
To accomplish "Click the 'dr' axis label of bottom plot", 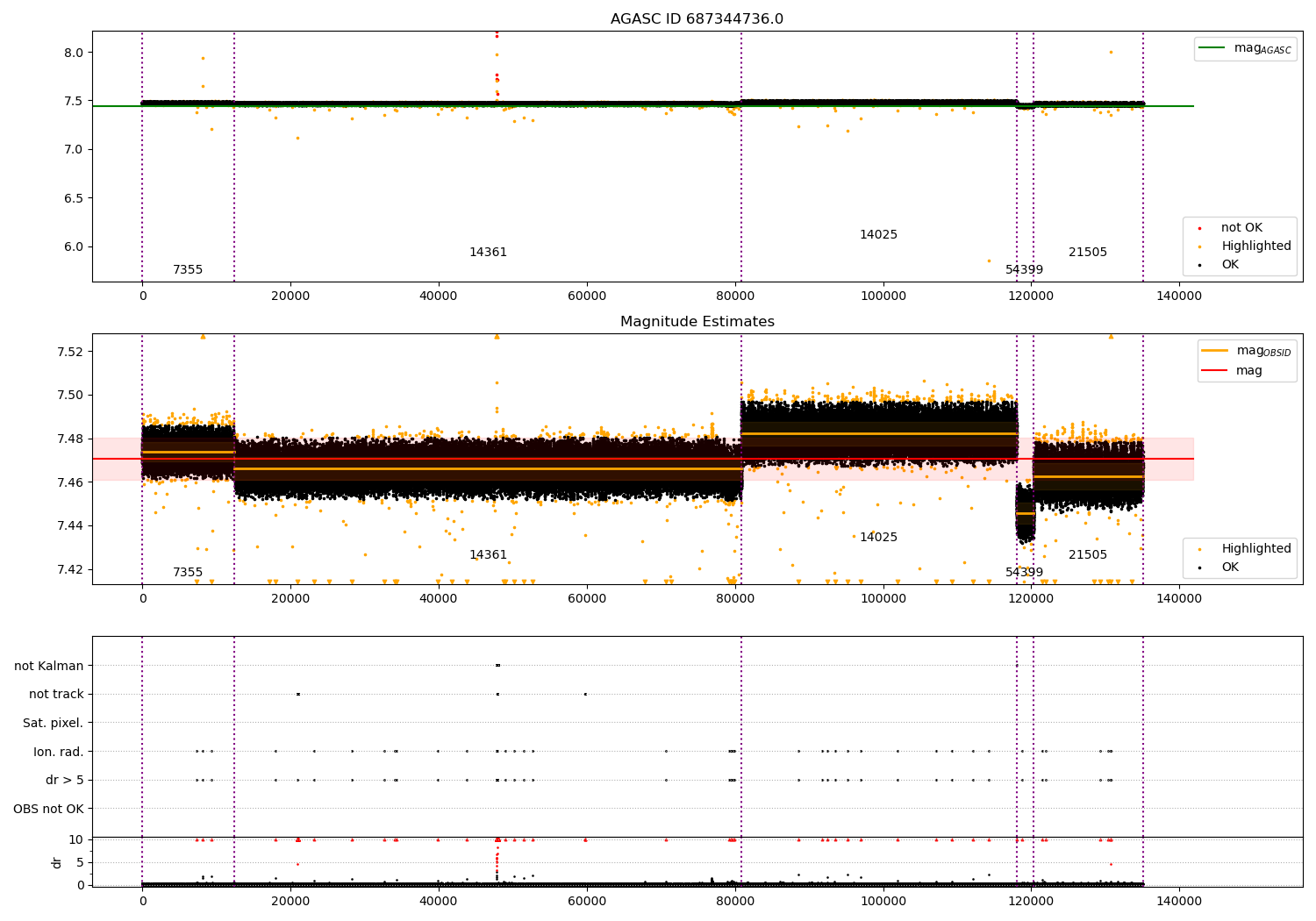I will click(x=57, y=862).
